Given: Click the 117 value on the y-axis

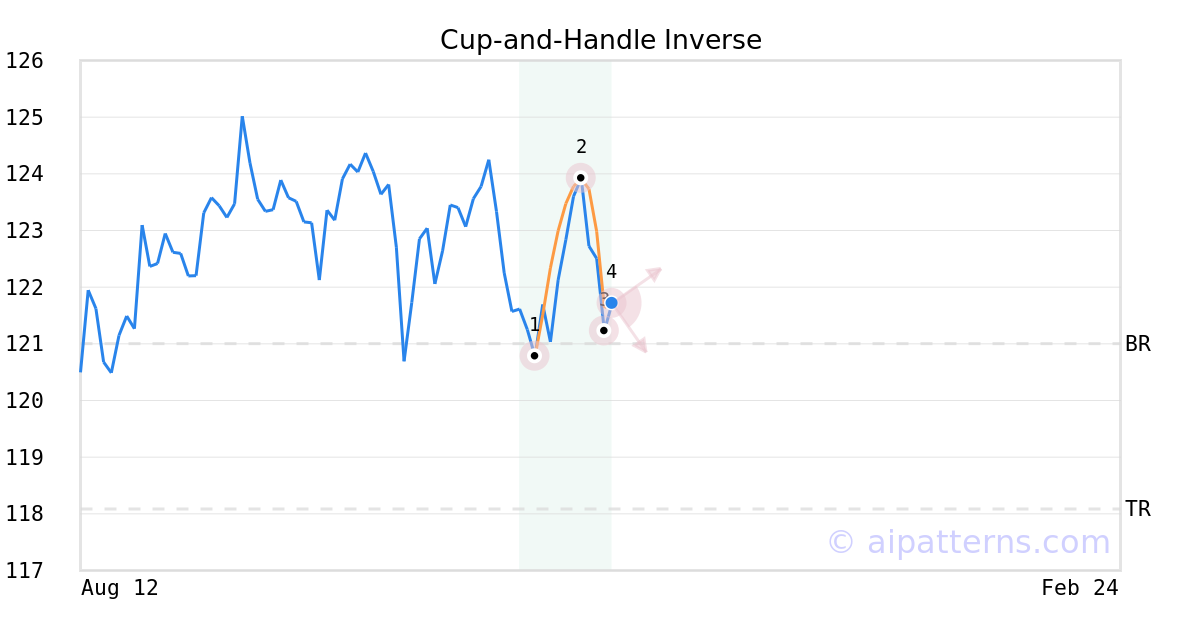Looking at the screenshot, I should tap(24, 570).
